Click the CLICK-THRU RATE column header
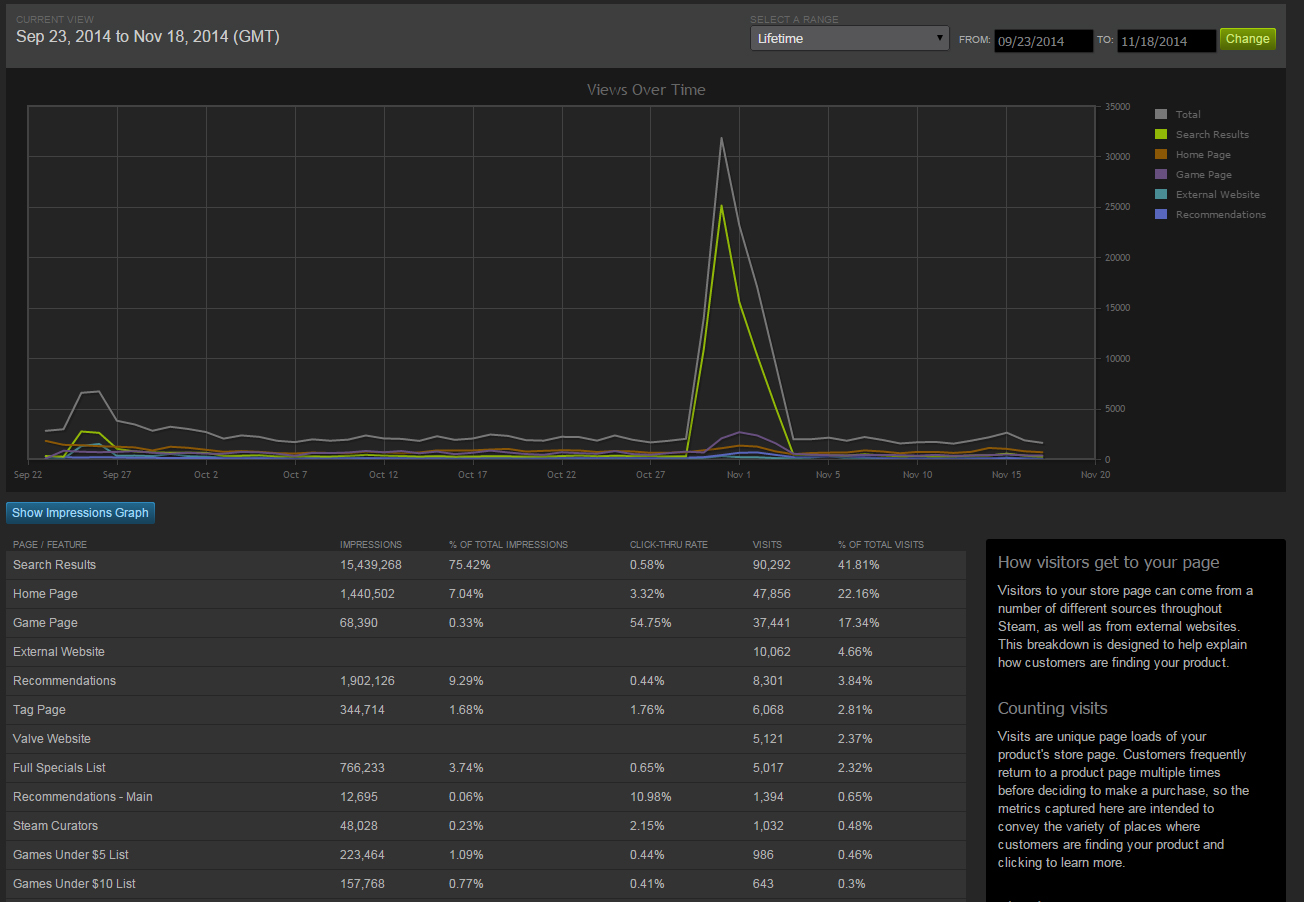This screenshot has width=1304, height=902. click(668, 545)
